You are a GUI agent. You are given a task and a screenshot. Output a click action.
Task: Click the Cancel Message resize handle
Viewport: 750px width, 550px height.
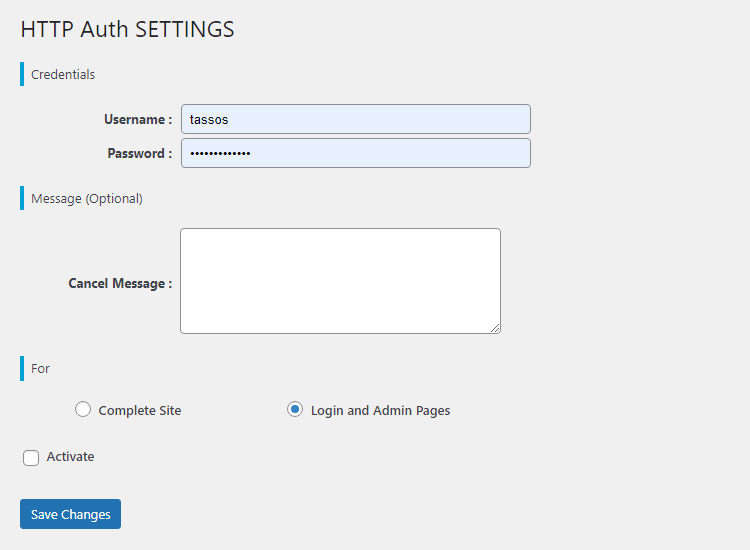click(x=495, y=328)
